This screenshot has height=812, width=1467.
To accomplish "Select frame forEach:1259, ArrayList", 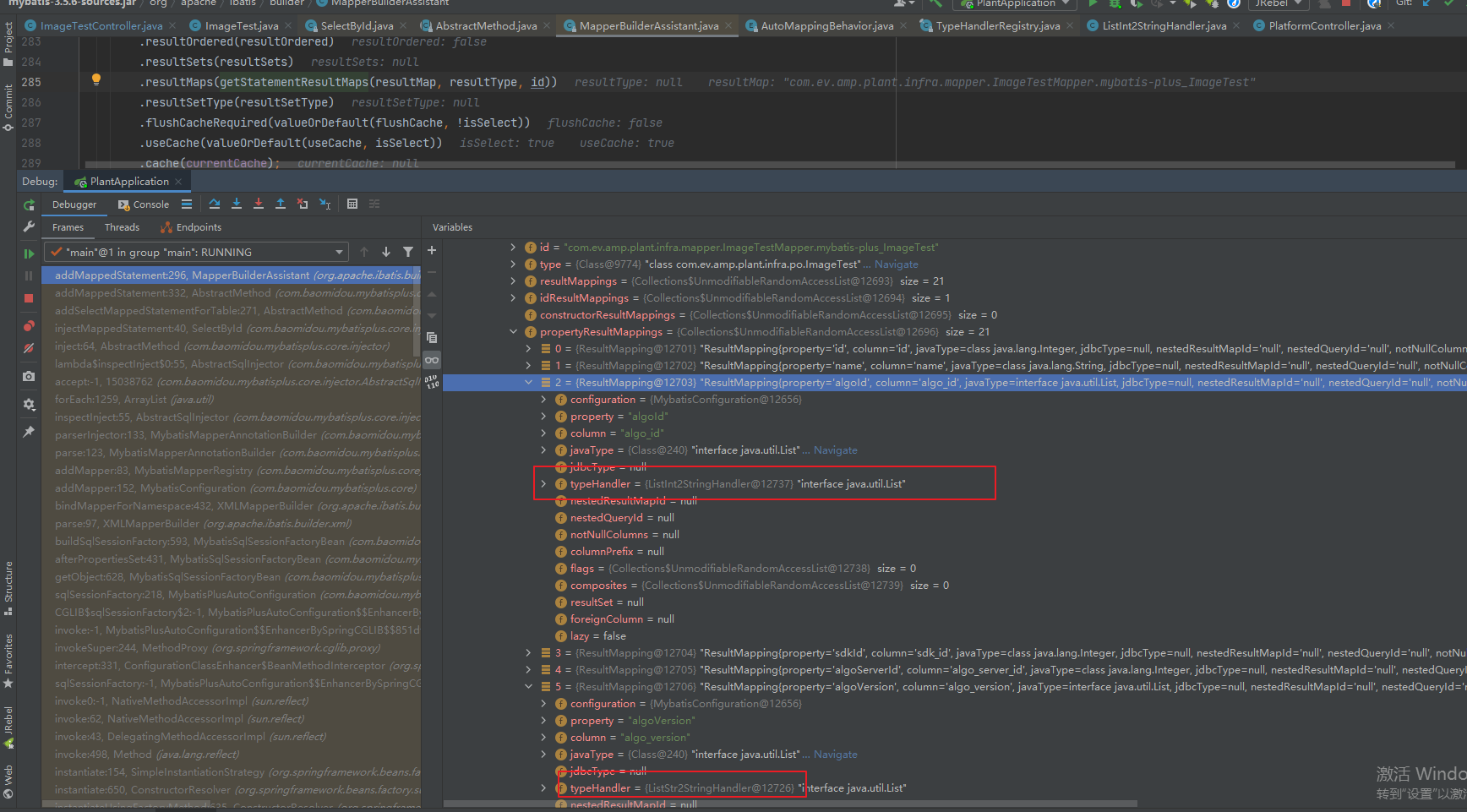I will [232, 400].
